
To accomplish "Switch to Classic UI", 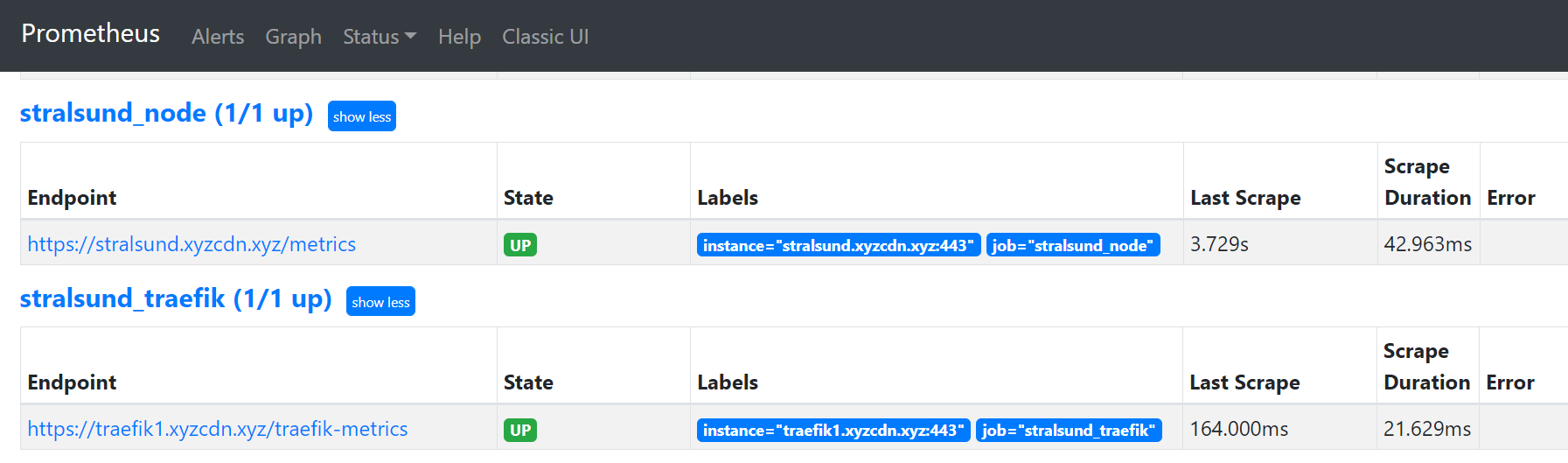I will [545, 37].
